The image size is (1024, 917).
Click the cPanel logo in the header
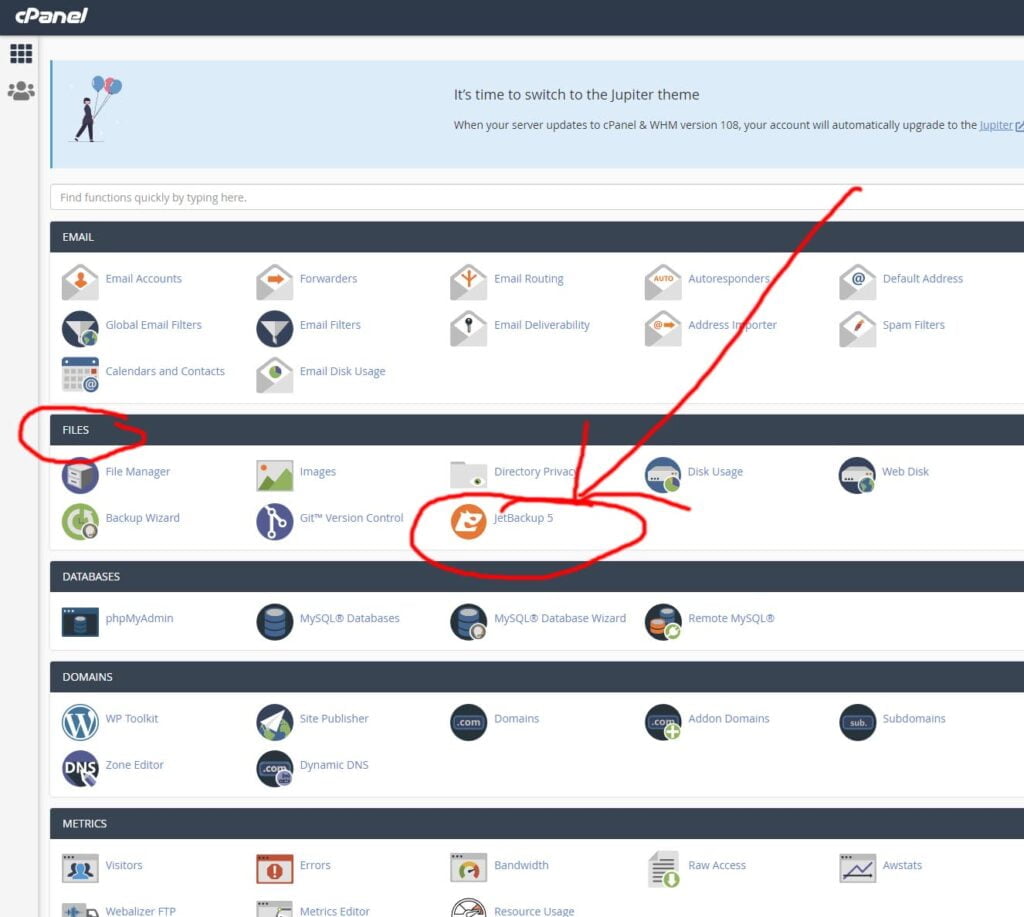tap(51, 16)
